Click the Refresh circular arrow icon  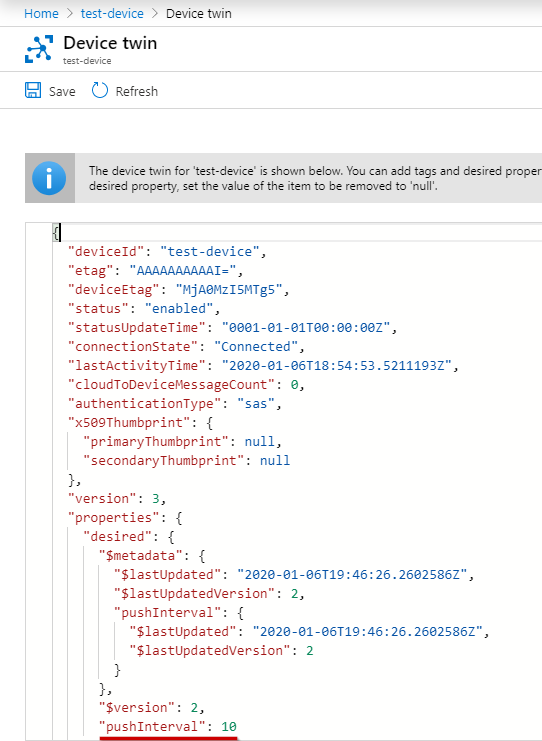point(100,90)
